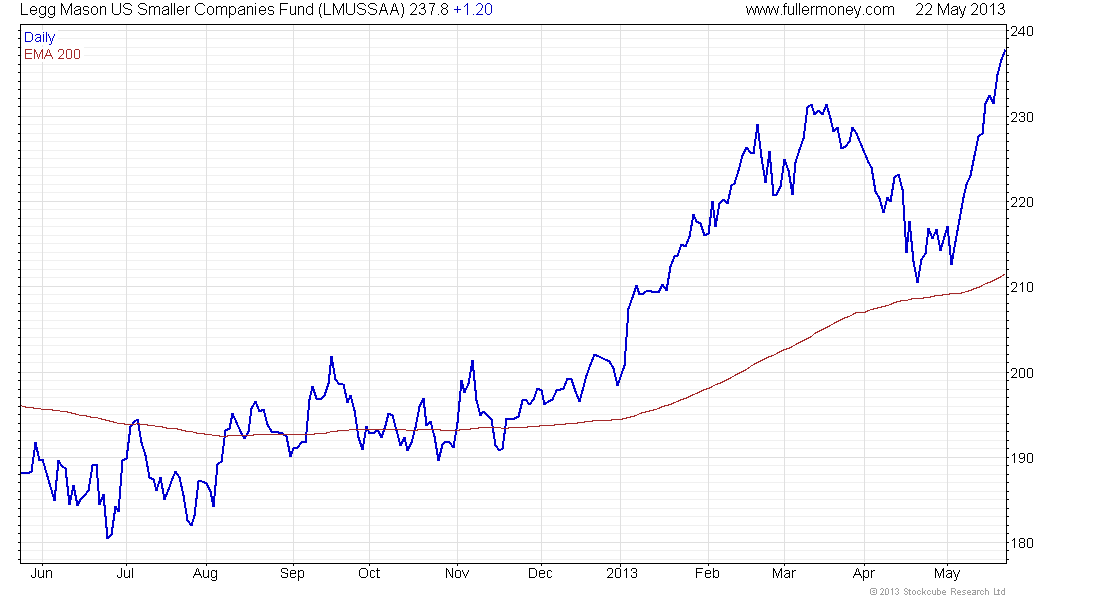
Task: Click the Mar x-axis label
Action: (784, 573)
